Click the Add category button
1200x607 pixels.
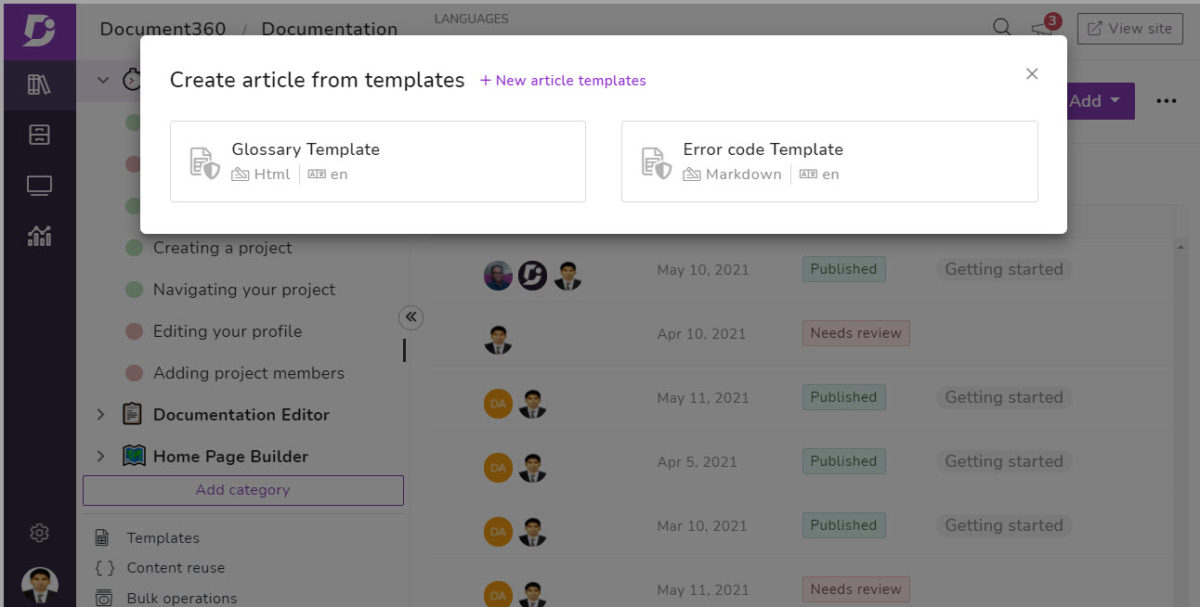pos(243,490)
